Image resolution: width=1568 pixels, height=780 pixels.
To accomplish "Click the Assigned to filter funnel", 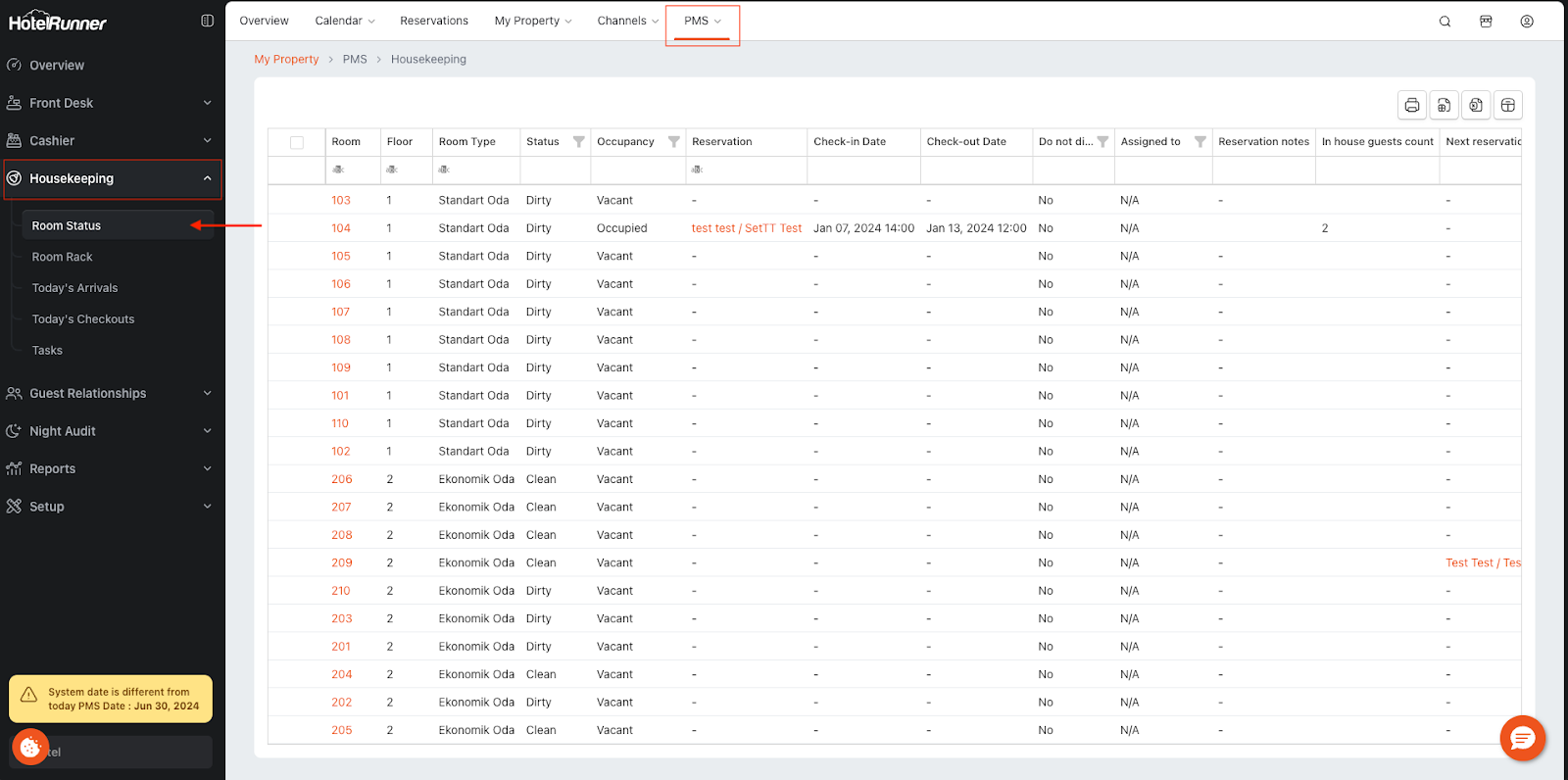I will [x=1200, y=142].
